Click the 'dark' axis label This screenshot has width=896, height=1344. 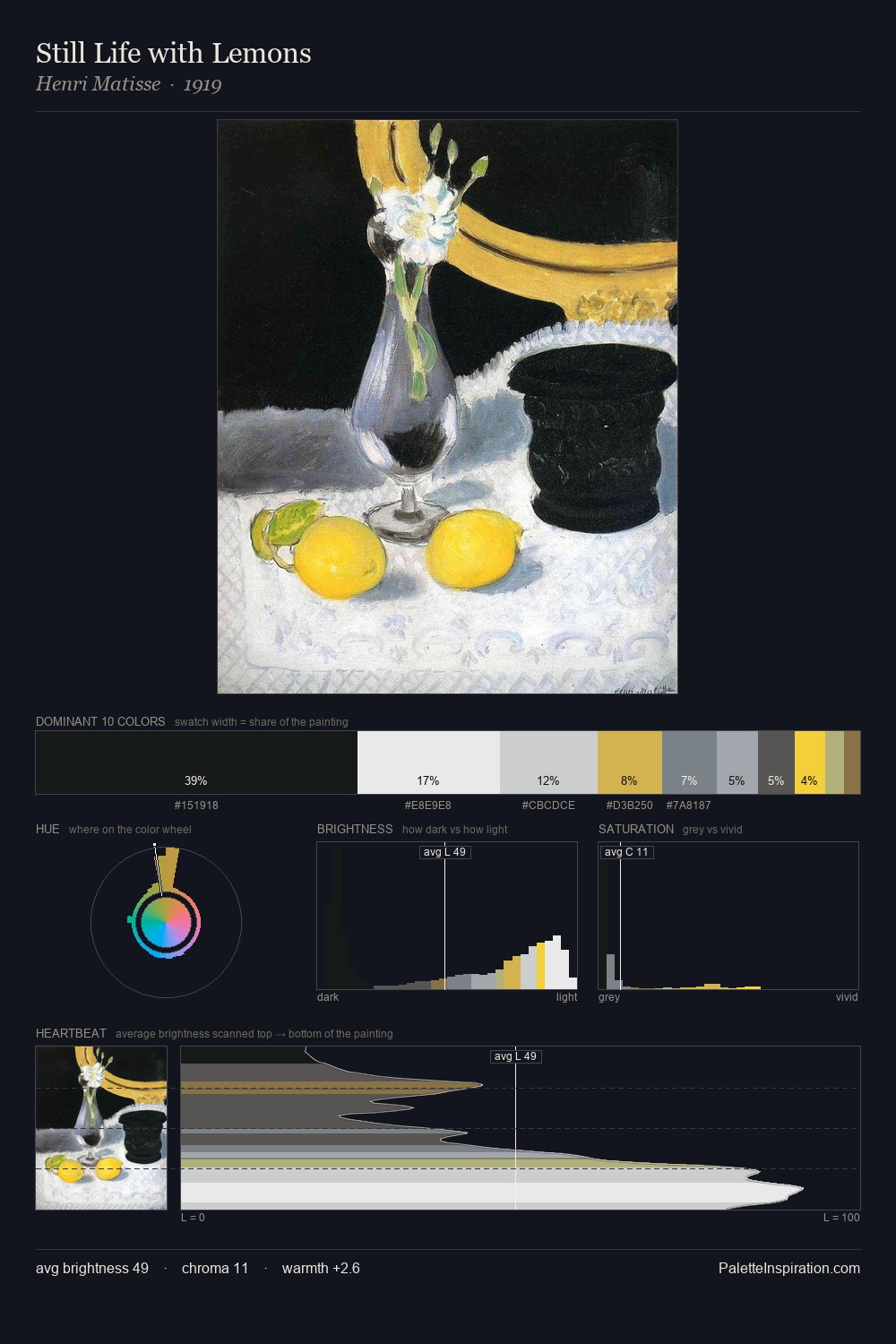click(x=328, y=997)
